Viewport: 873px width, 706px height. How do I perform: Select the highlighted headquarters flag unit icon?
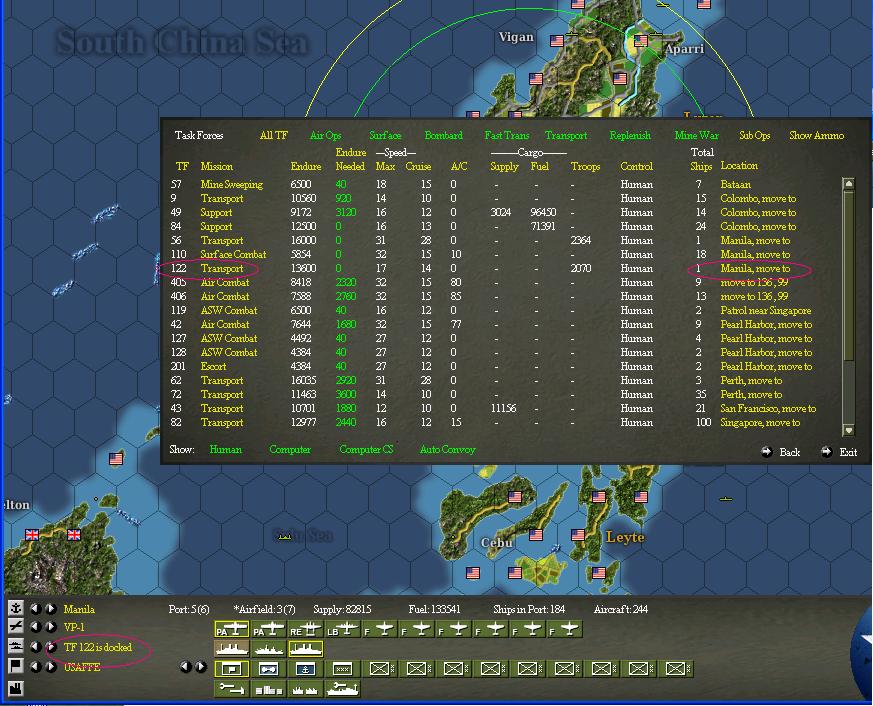point(231,669)
